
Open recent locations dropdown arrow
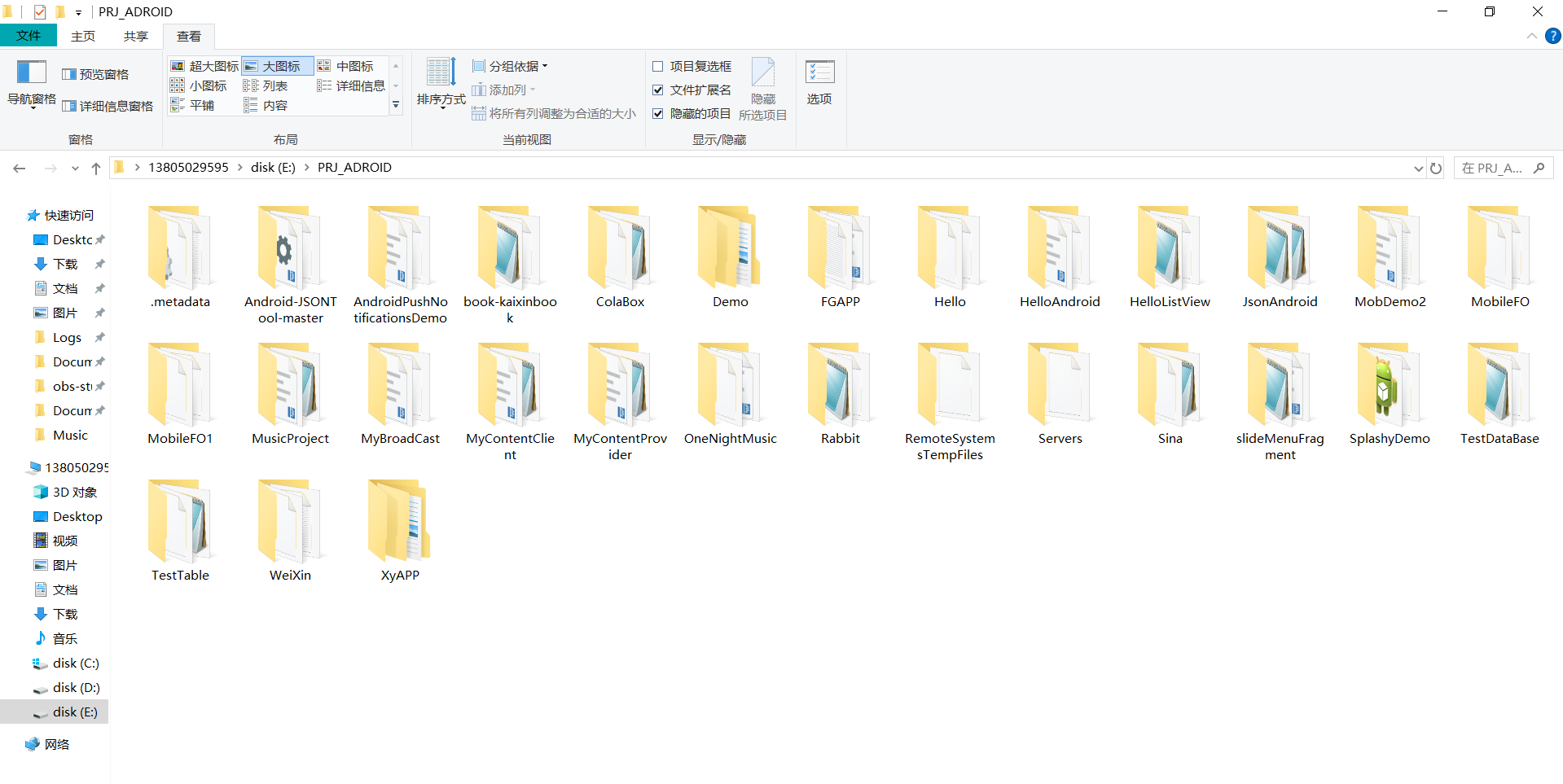click(x=75, y=168)
